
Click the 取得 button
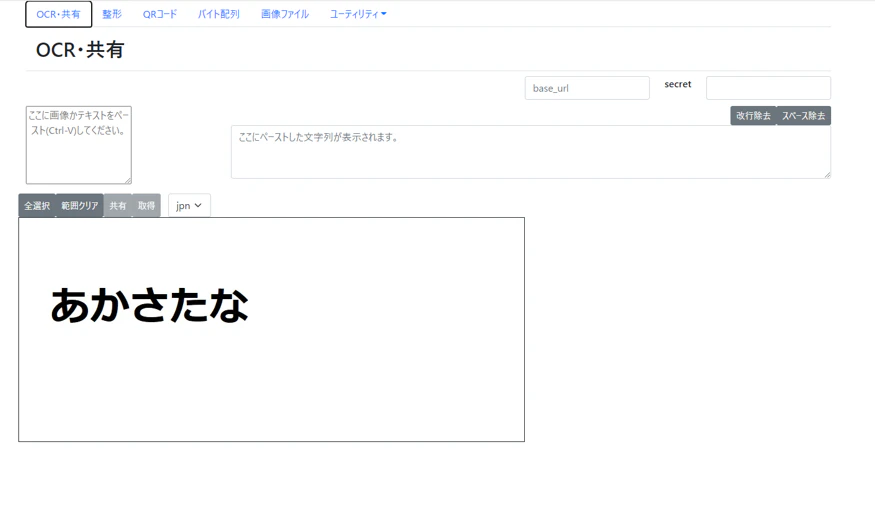coord(146,205)
